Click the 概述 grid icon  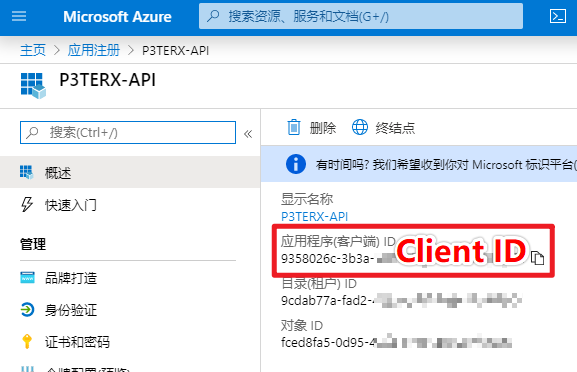pos(26,172)
